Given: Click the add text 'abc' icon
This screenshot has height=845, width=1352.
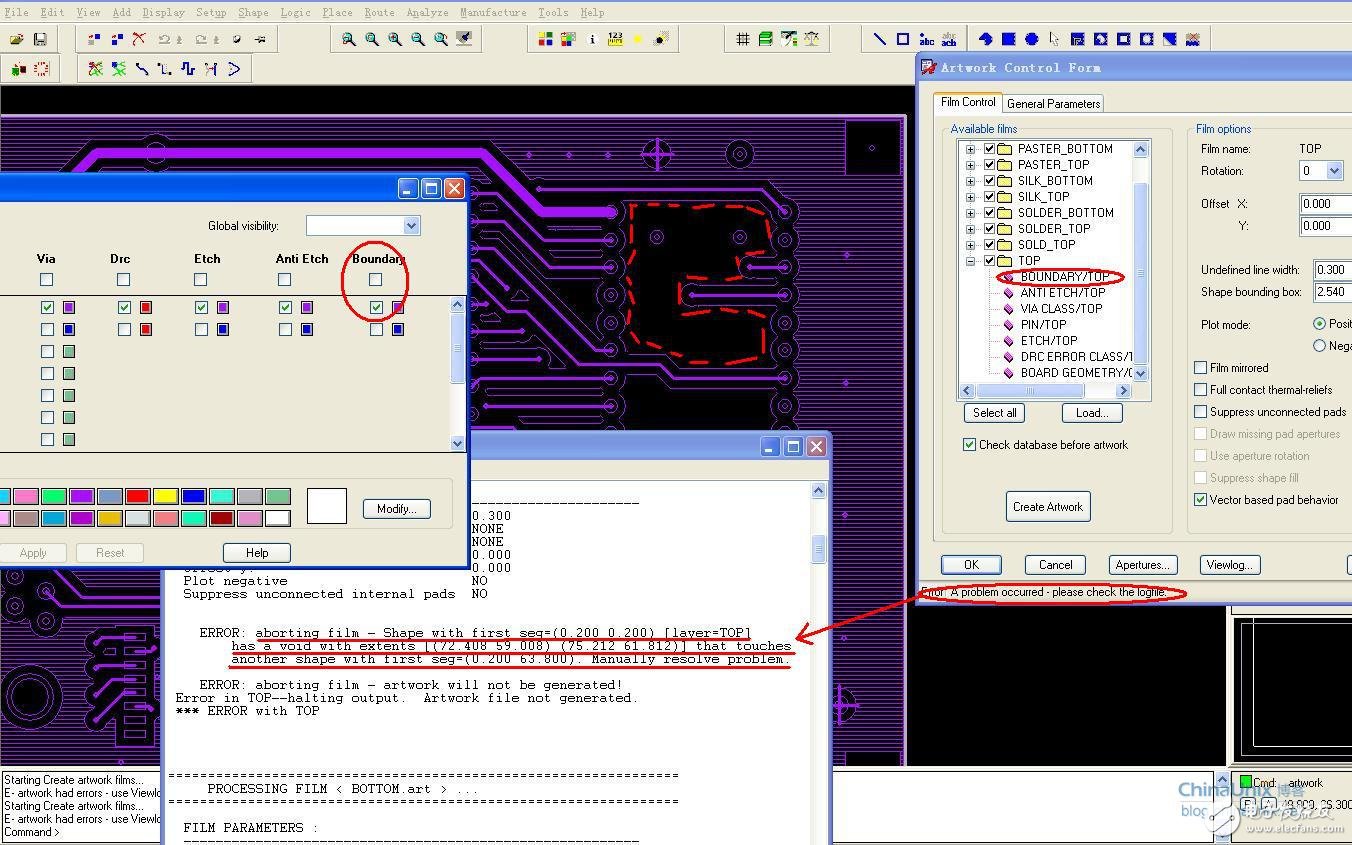Looking at the screenshot, I should [926, 39].
